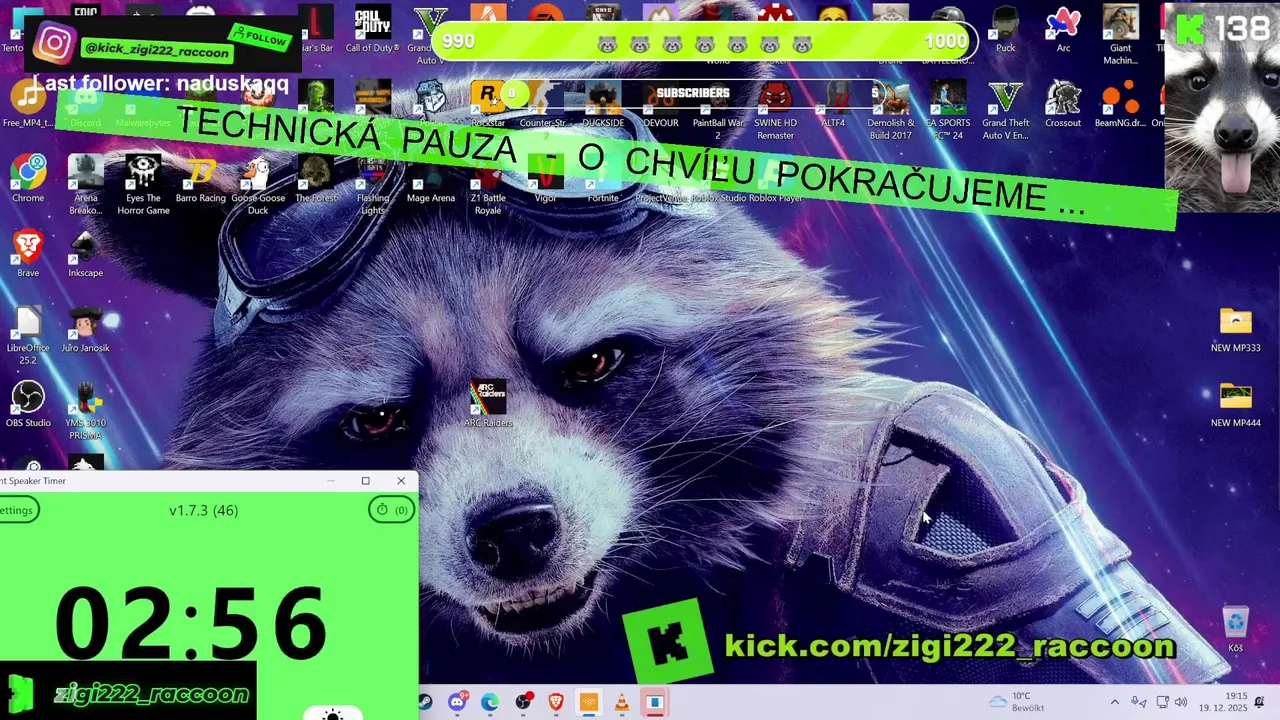The image size is (1280, 720).
Task: Select the BeamNG.dr... desktop icon
Action: pos(1121,104)
